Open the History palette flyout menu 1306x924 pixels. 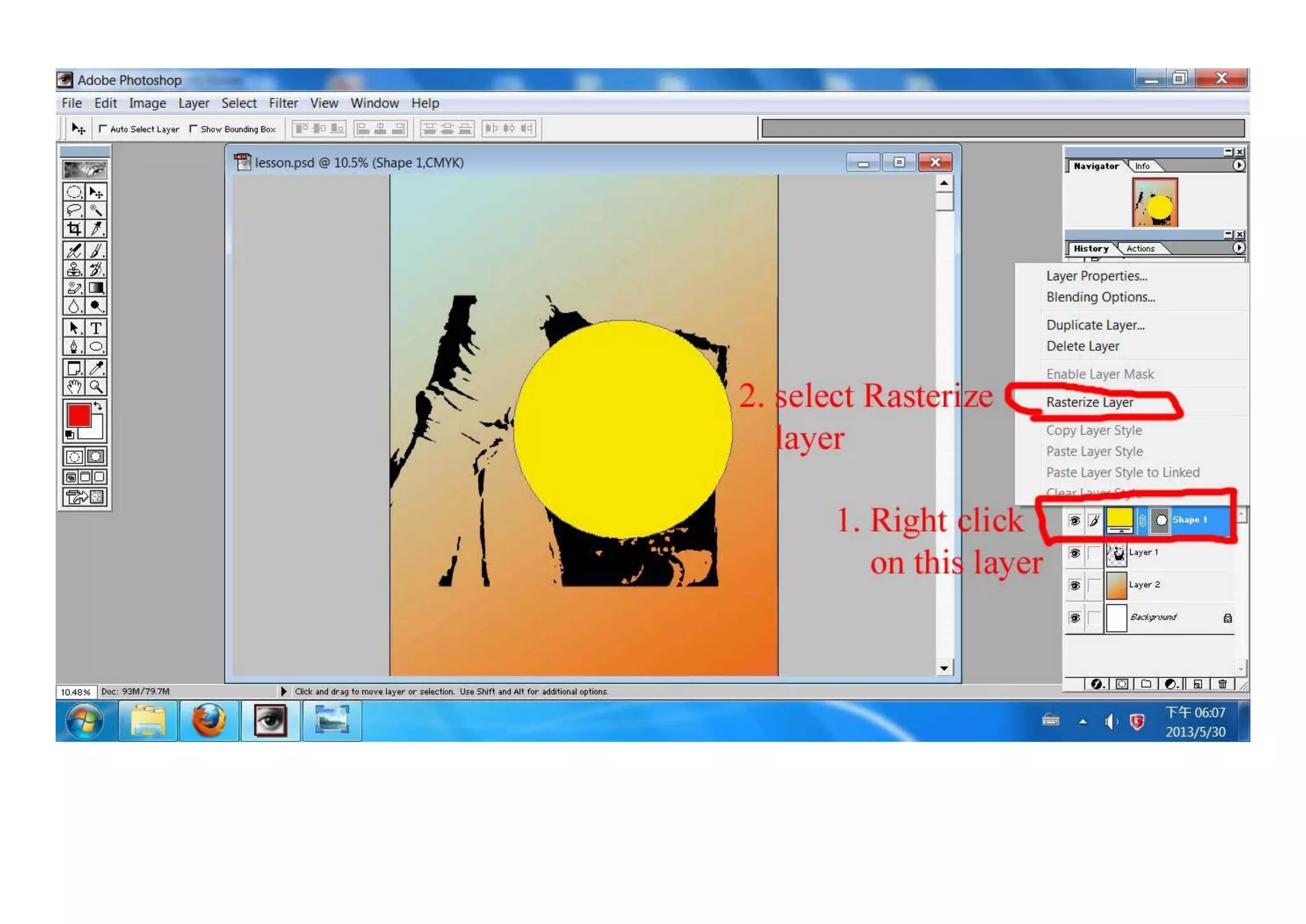(x=1238, y=248)
